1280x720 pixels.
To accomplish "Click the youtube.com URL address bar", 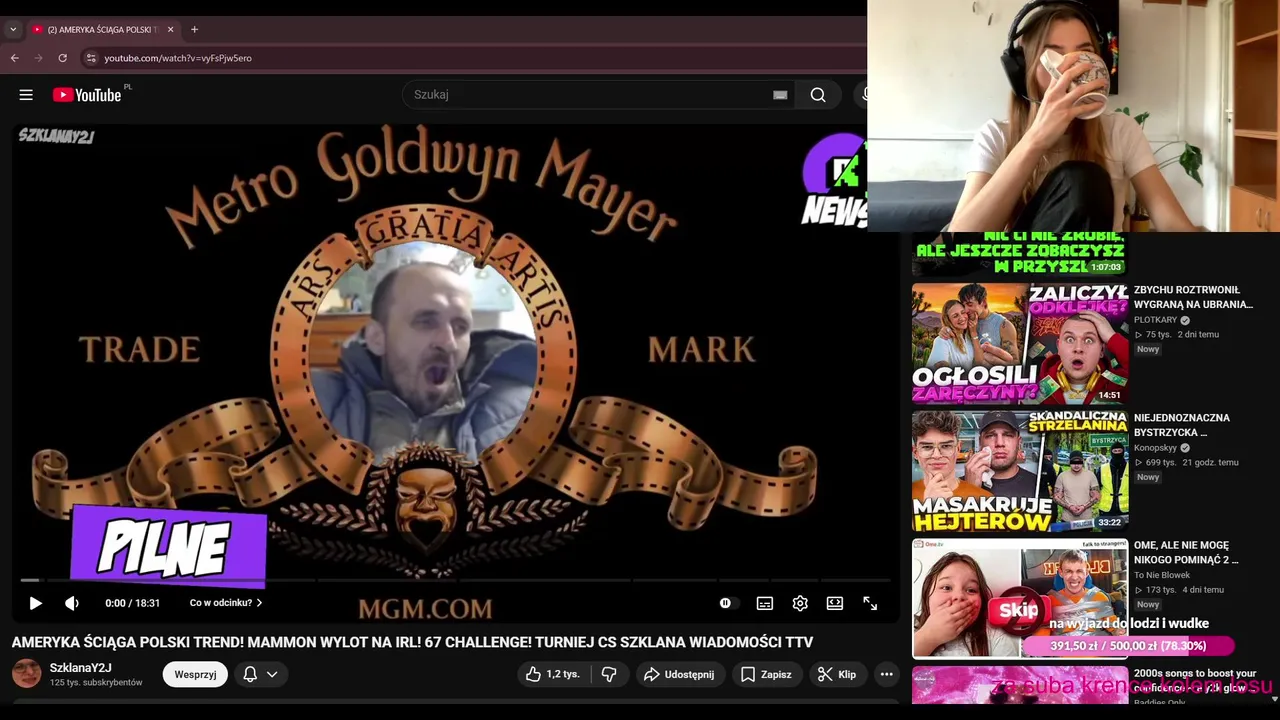I will click(178, 58).
